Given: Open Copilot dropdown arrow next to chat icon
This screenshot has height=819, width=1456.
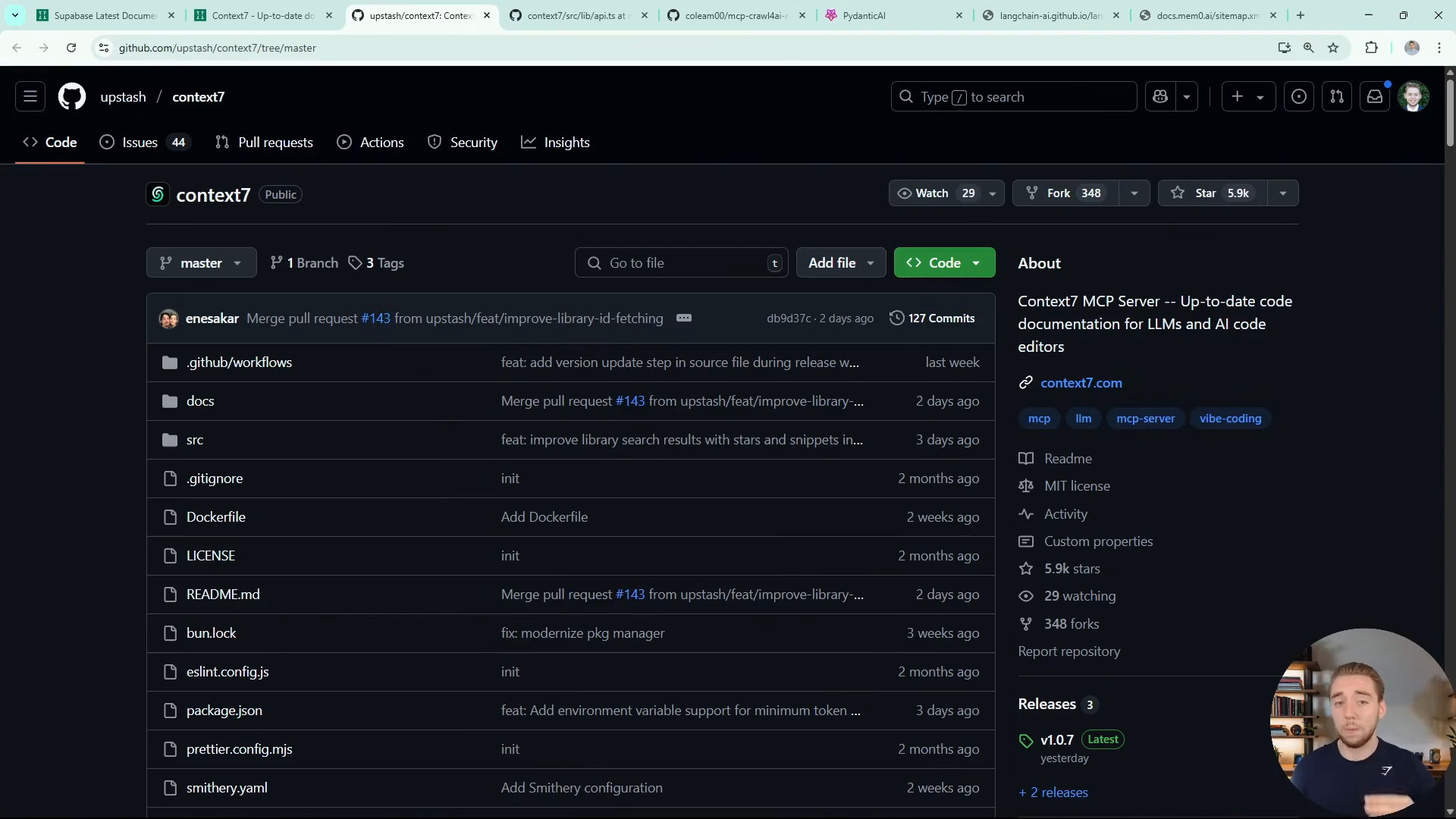Looking at the screenshot, I should coord(1187,96).
